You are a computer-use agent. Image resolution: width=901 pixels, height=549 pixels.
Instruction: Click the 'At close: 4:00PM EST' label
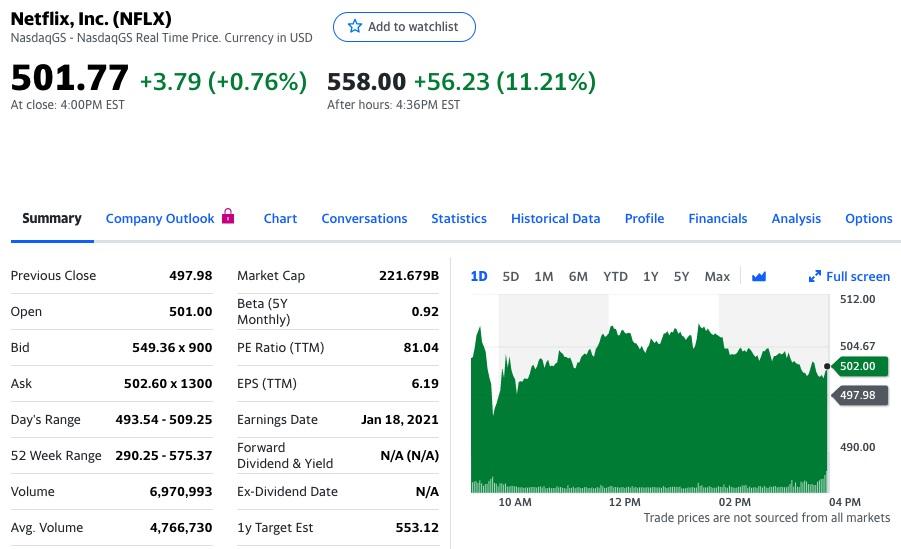pos(68,105)
